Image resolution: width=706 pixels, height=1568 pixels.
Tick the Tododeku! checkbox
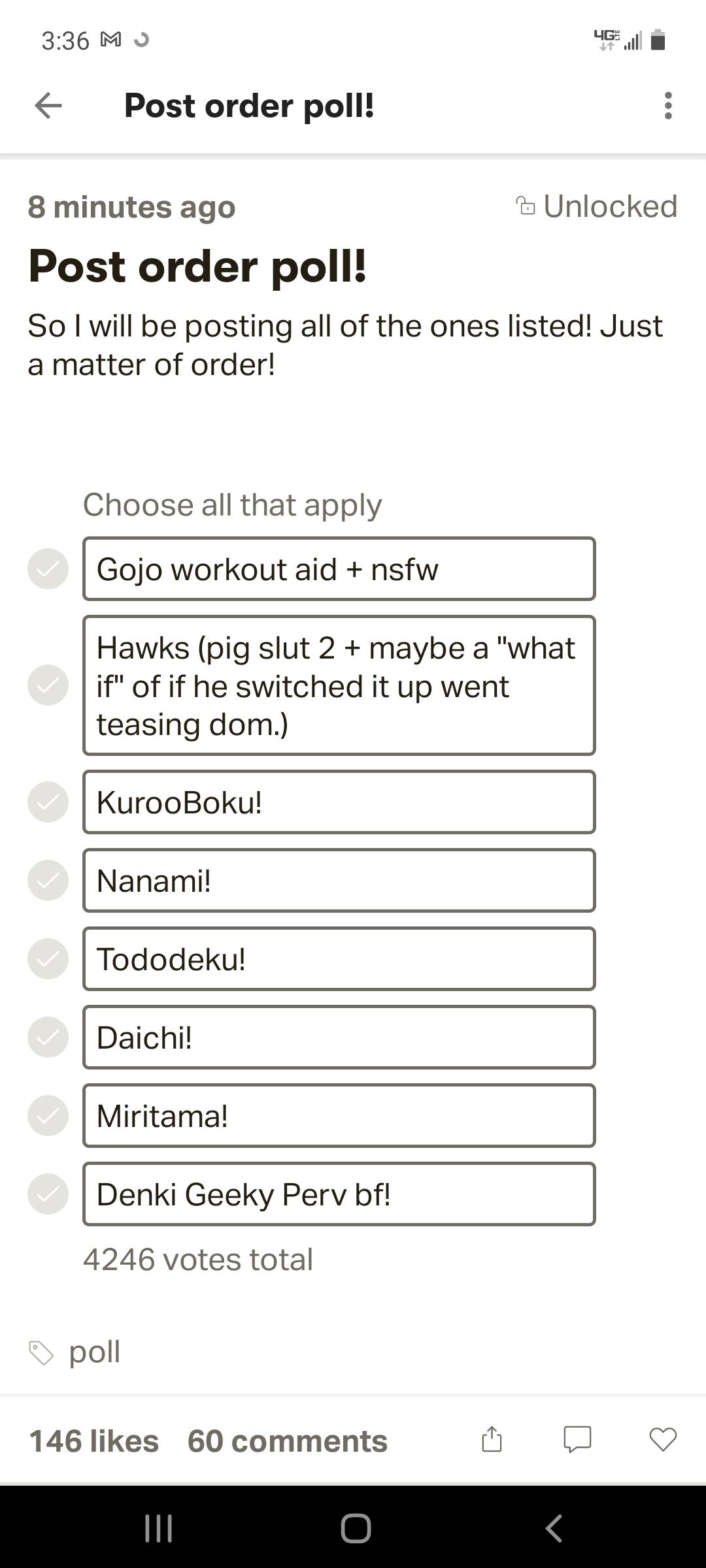(x=48, y=958)
